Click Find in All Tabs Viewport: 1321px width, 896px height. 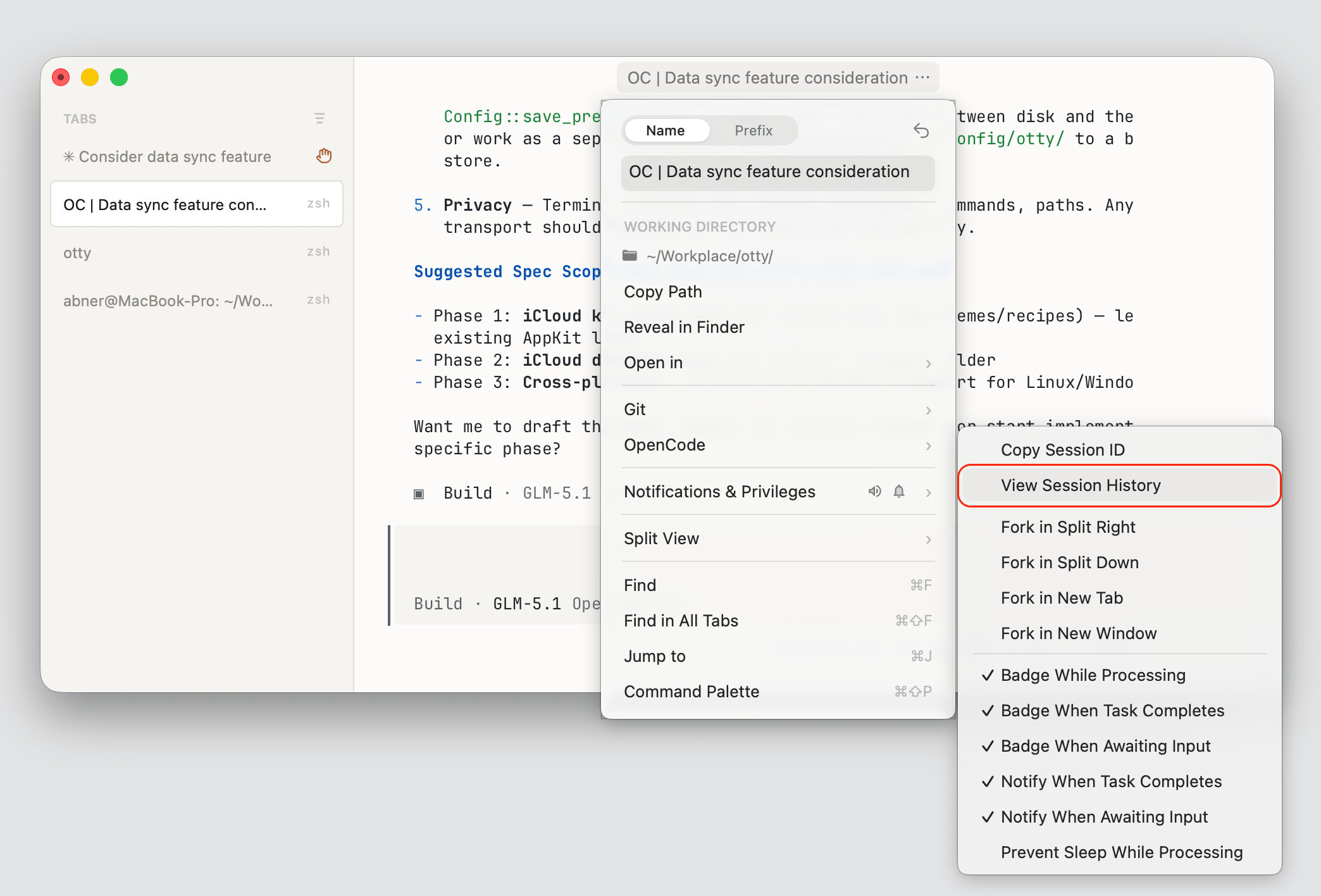coord(778,621)
